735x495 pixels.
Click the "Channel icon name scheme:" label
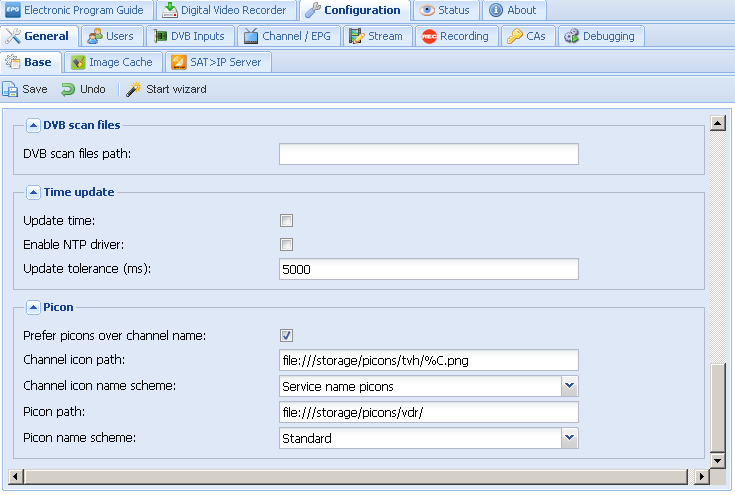[99, 386]
